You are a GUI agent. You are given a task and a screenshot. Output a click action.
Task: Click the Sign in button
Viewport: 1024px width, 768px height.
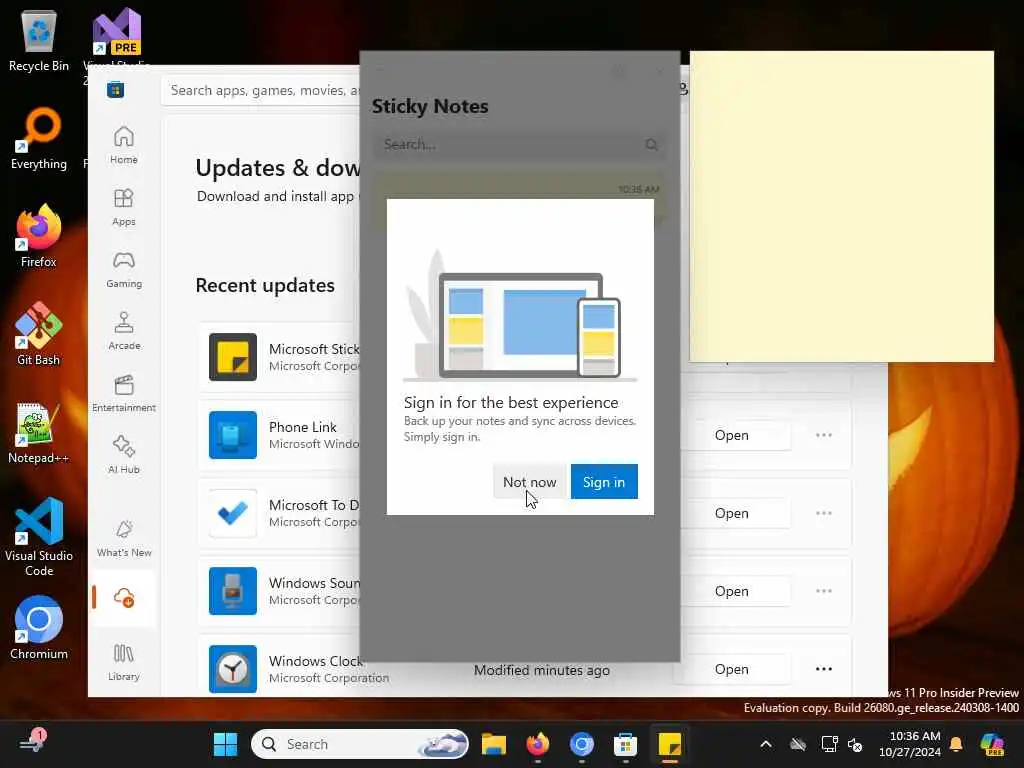tap(604, 482)
